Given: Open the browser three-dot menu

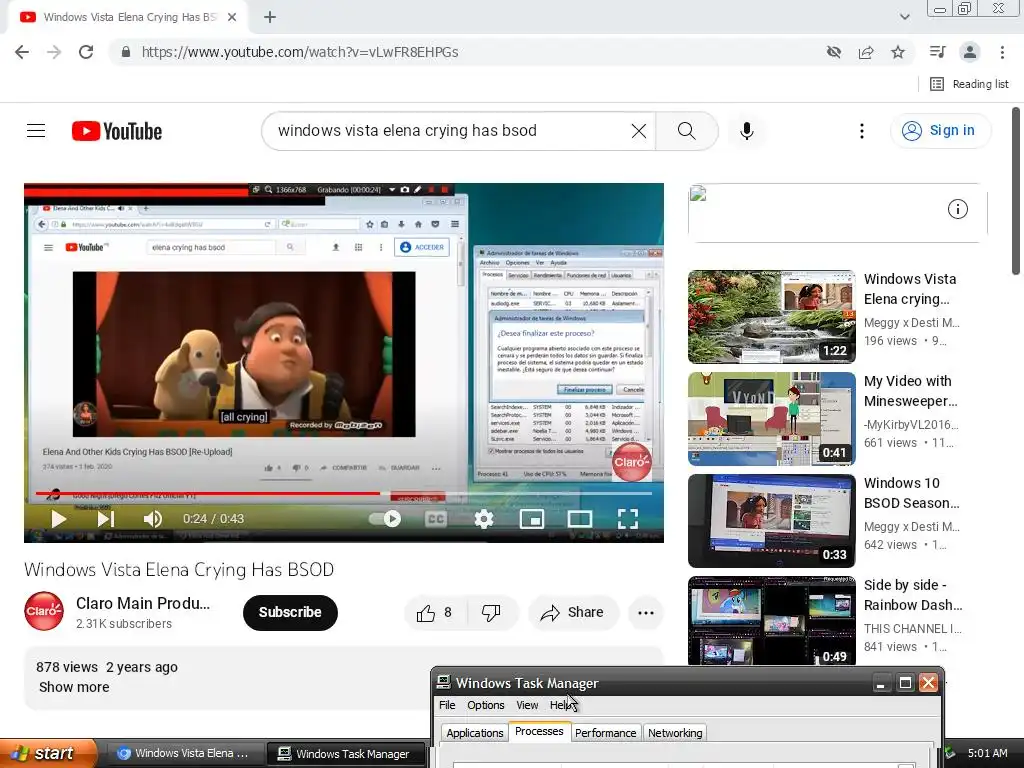Looking at the screenshot, I should (1002, 52).
